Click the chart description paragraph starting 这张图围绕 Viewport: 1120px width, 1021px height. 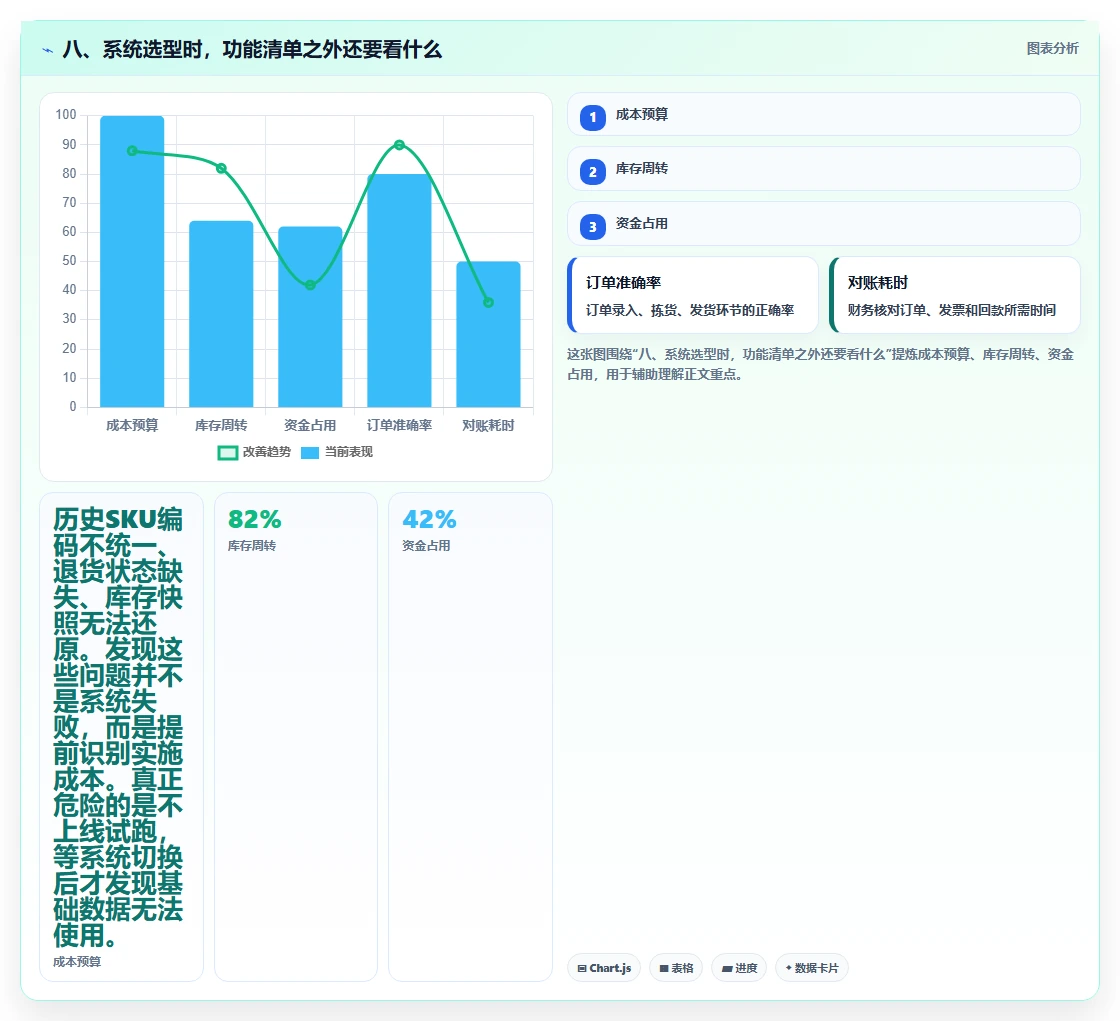click(x=821, y=364)
